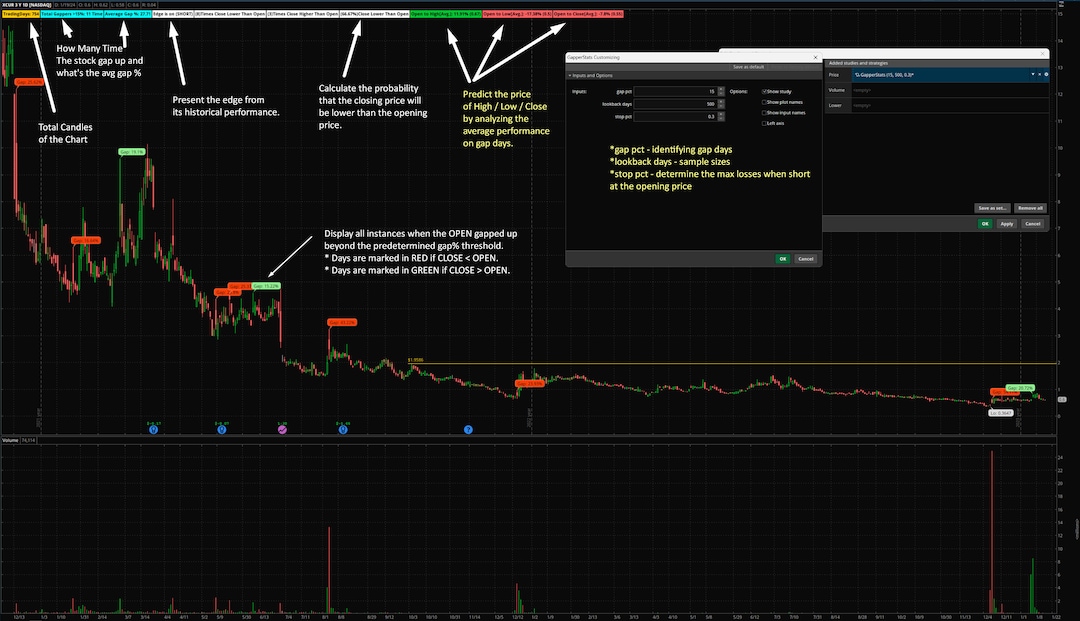Viewport: 1080px width, 621px height.
Task: Click the leftmost blue event marker below the chart
Action: pyautogui.click(x=153, y=431)
